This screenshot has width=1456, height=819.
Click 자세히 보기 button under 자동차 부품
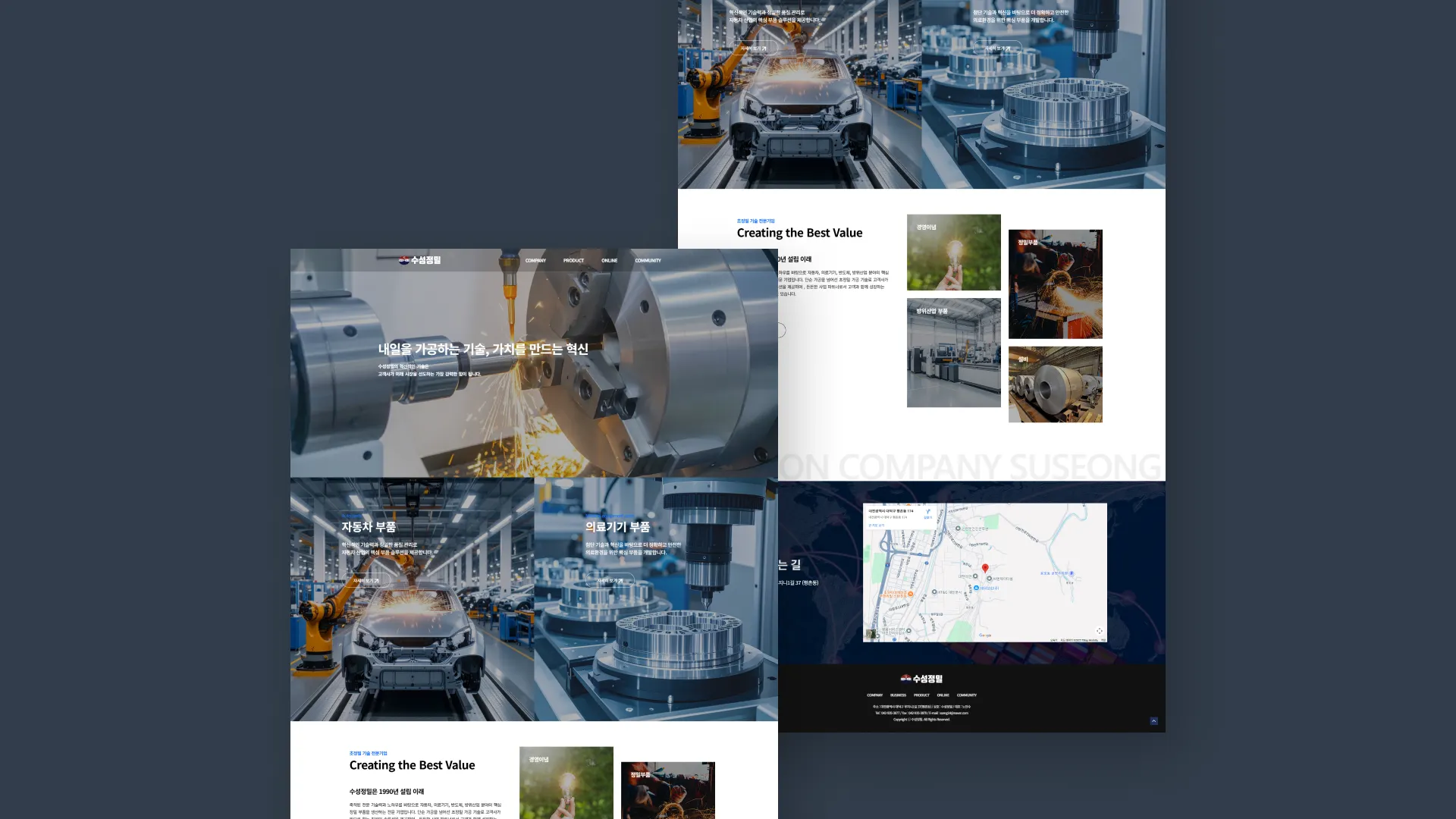coord(366,581)
